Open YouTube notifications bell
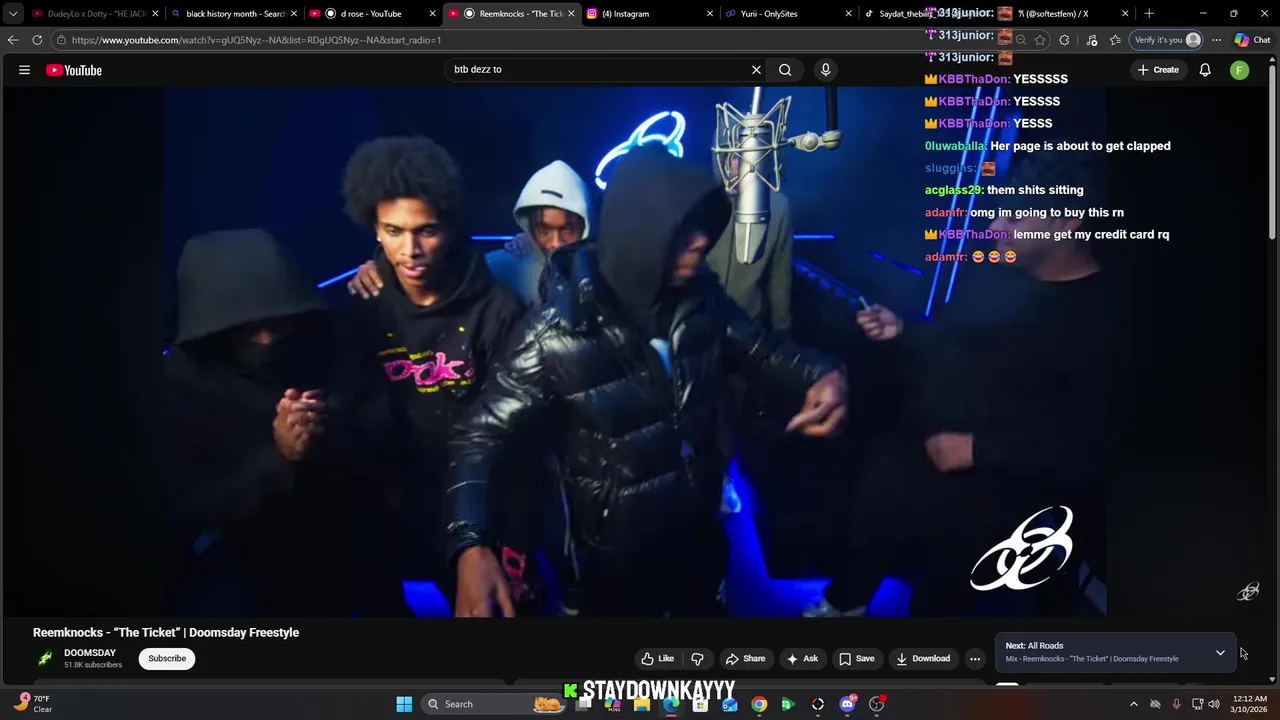This screenshot has width=1280, height=720. click(1205, 70)
